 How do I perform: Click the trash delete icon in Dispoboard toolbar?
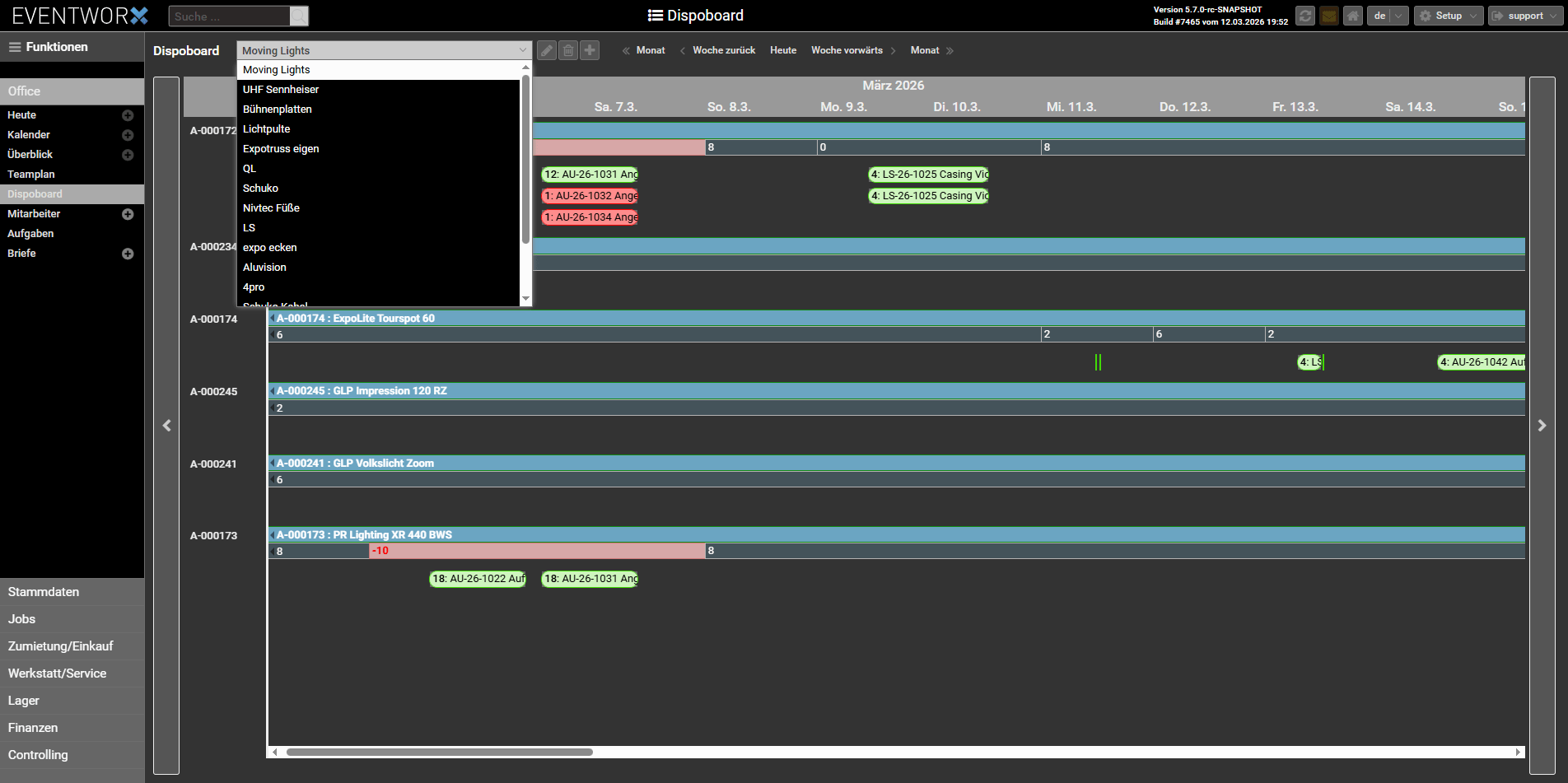(568, 50)
